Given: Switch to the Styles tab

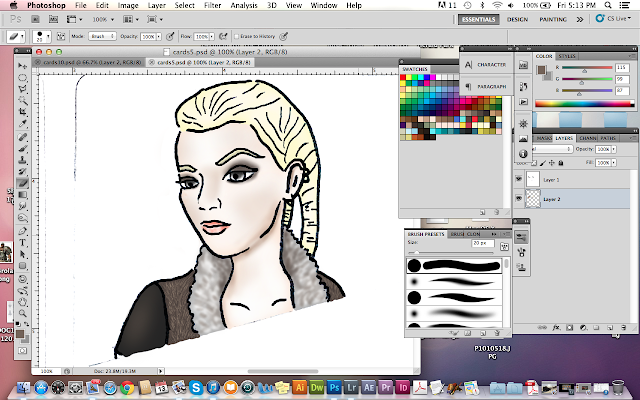Looking at the screenshot, I should click(567, 56).
